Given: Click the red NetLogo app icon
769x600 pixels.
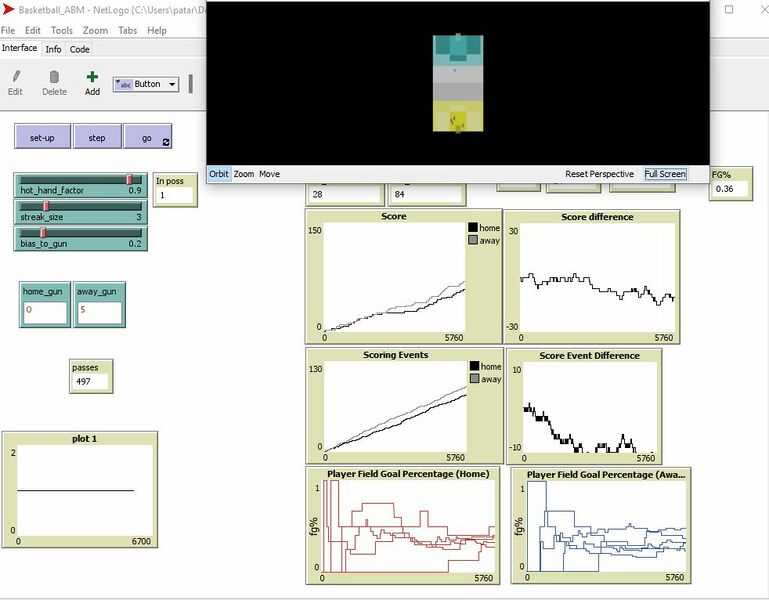Looking at the screenshot, I should tap(8, 10).
